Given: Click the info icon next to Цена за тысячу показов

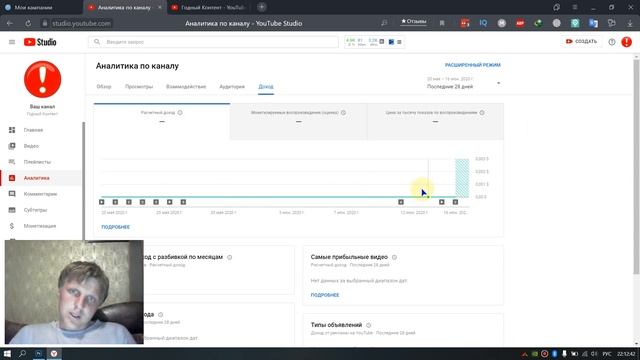Looking at the screenshot, I should click(482, 112).
